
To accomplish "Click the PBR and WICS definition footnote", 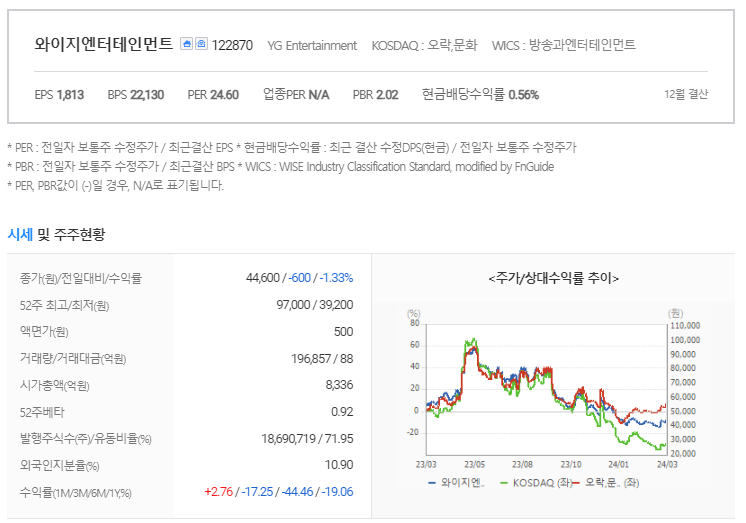I will click(x=281, y=167).
